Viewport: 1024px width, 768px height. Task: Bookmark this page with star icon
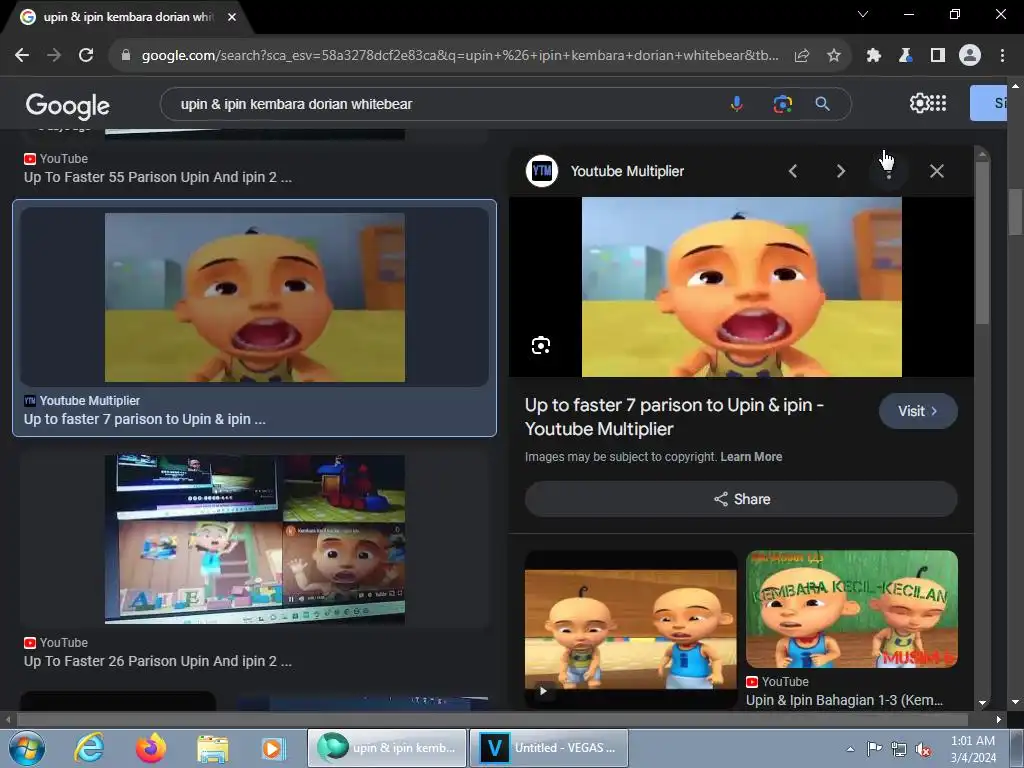[833, 56]
